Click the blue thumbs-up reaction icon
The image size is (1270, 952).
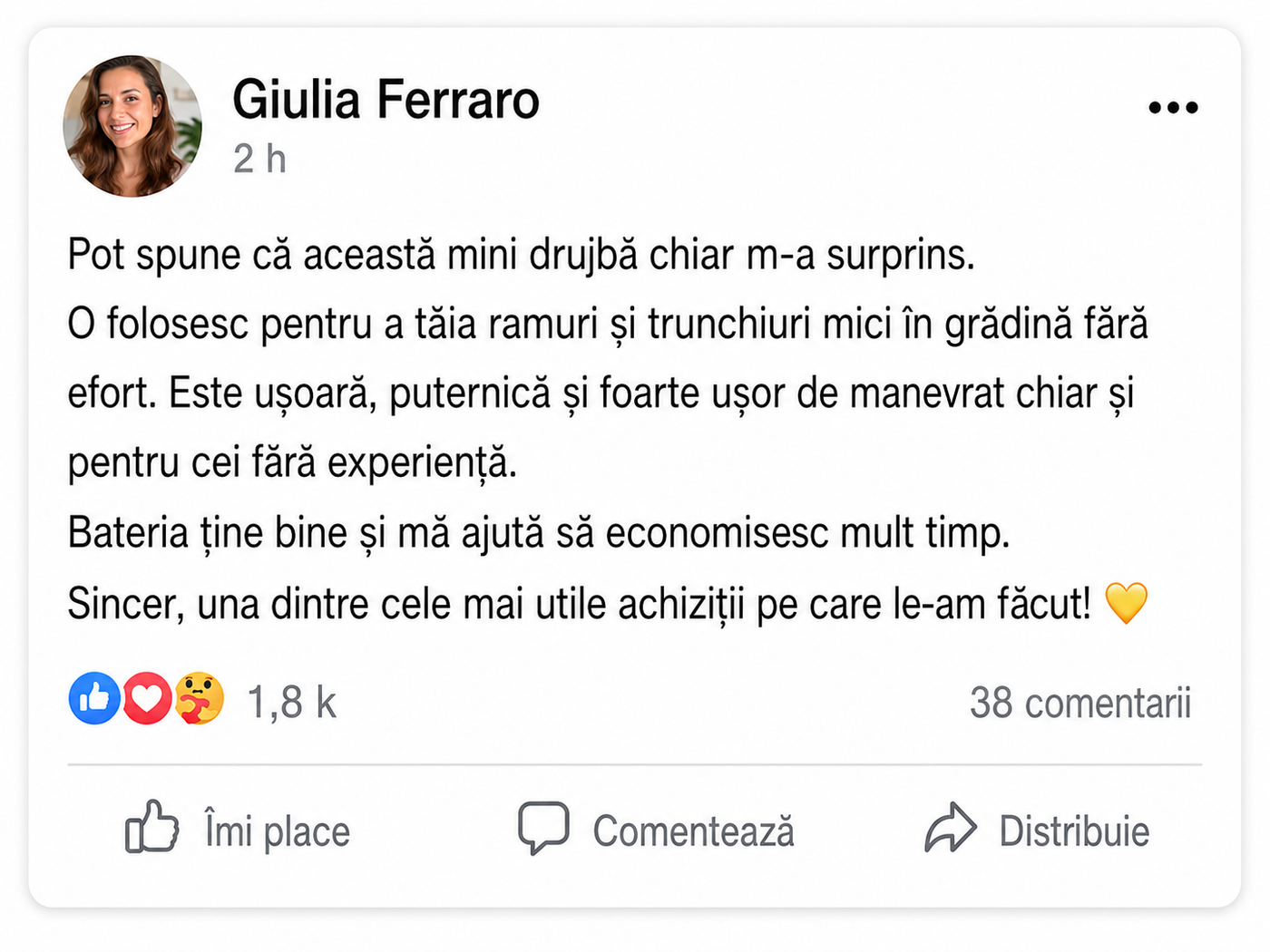pos(94,698)
